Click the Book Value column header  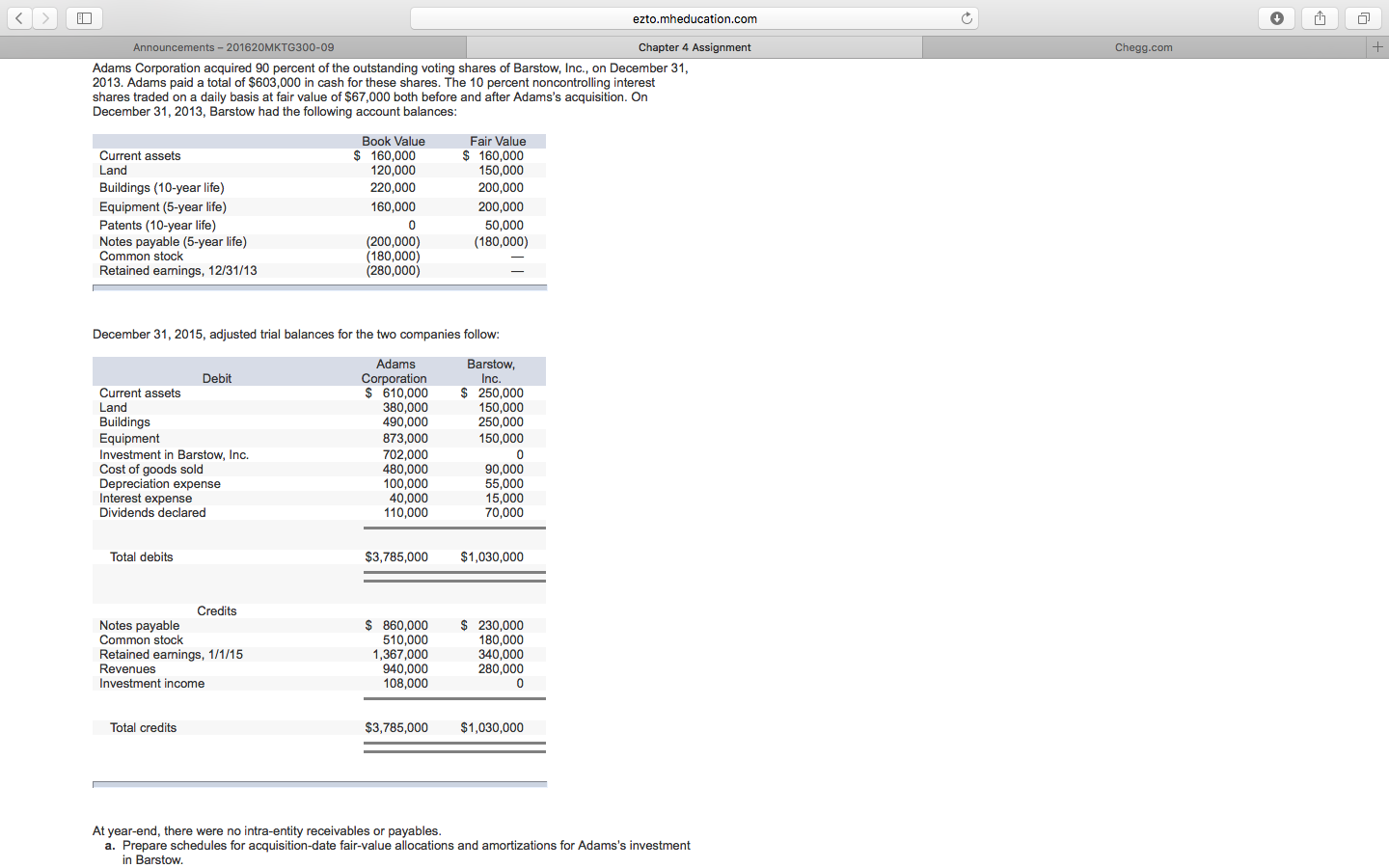pyautogui.click(x=393, y=141)
